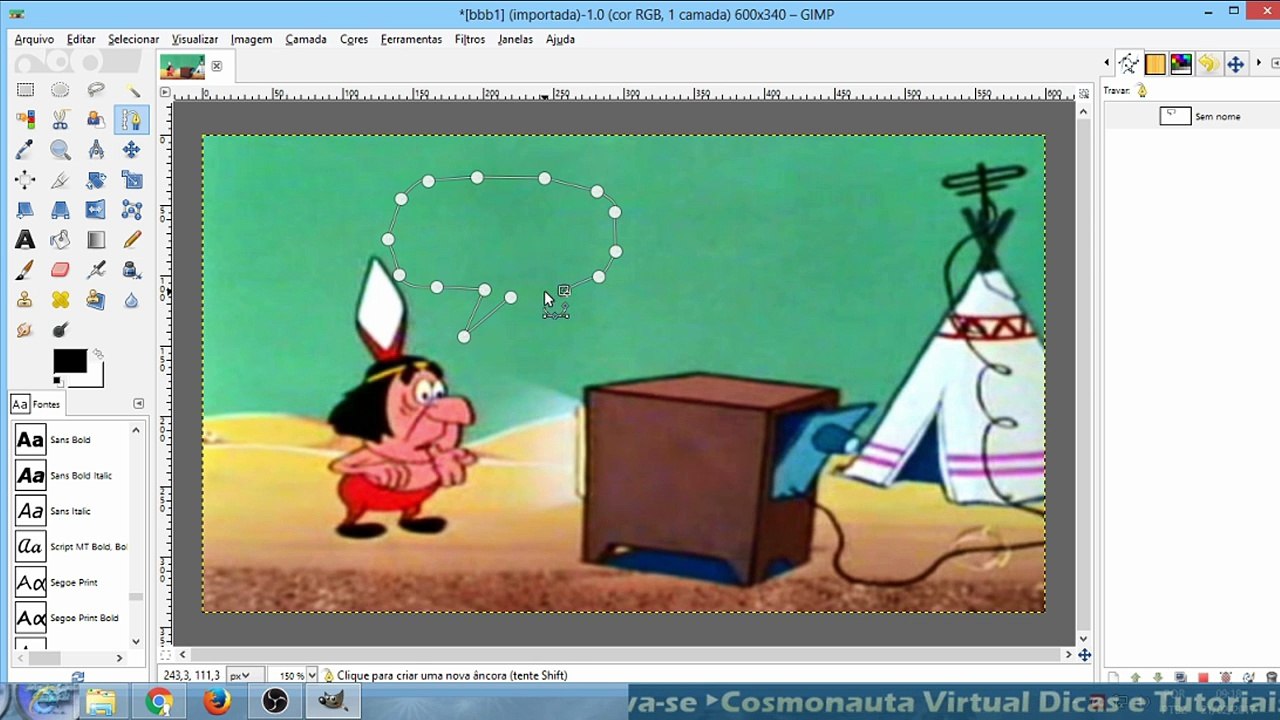Click the black foreground color swatch
Viewport: 1280px width, 720px height.
[69, 361]
